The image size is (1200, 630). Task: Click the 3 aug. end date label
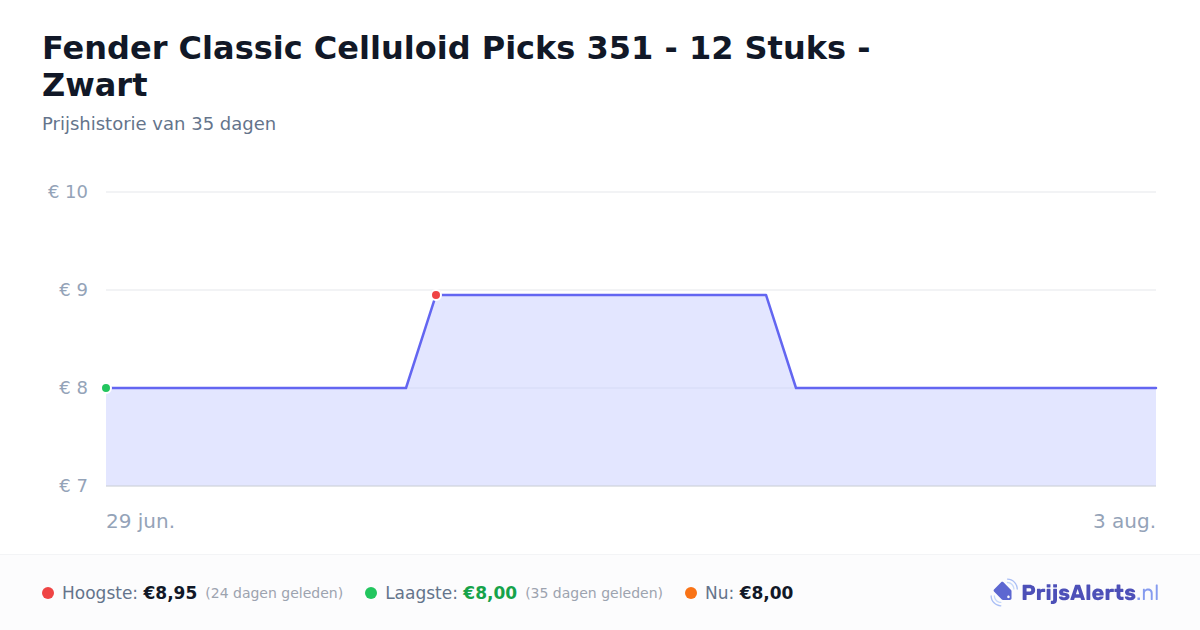click(x=1124, y=521)
